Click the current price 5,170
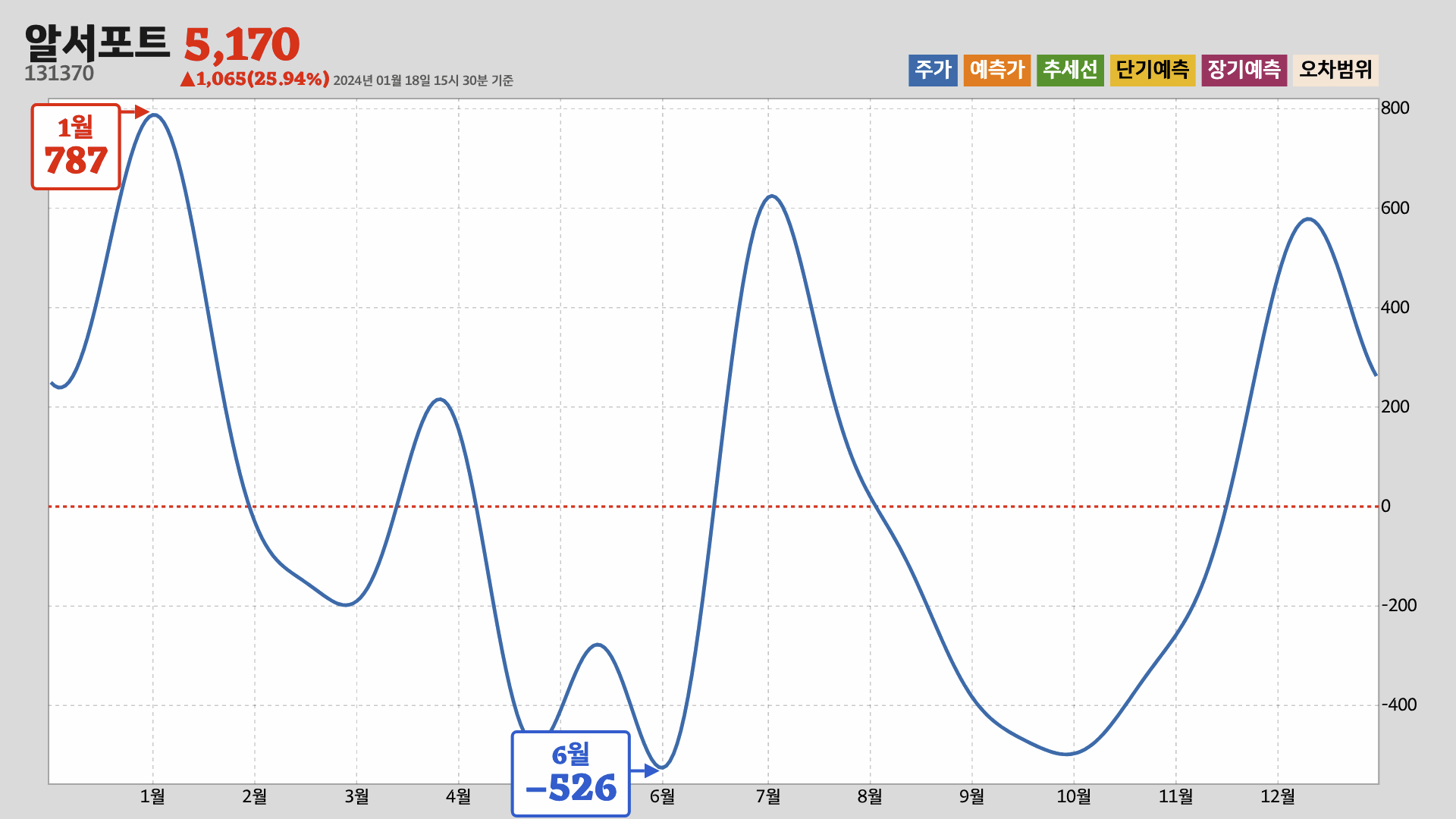Screen dimensions: 1456x819 click(242, 45)
